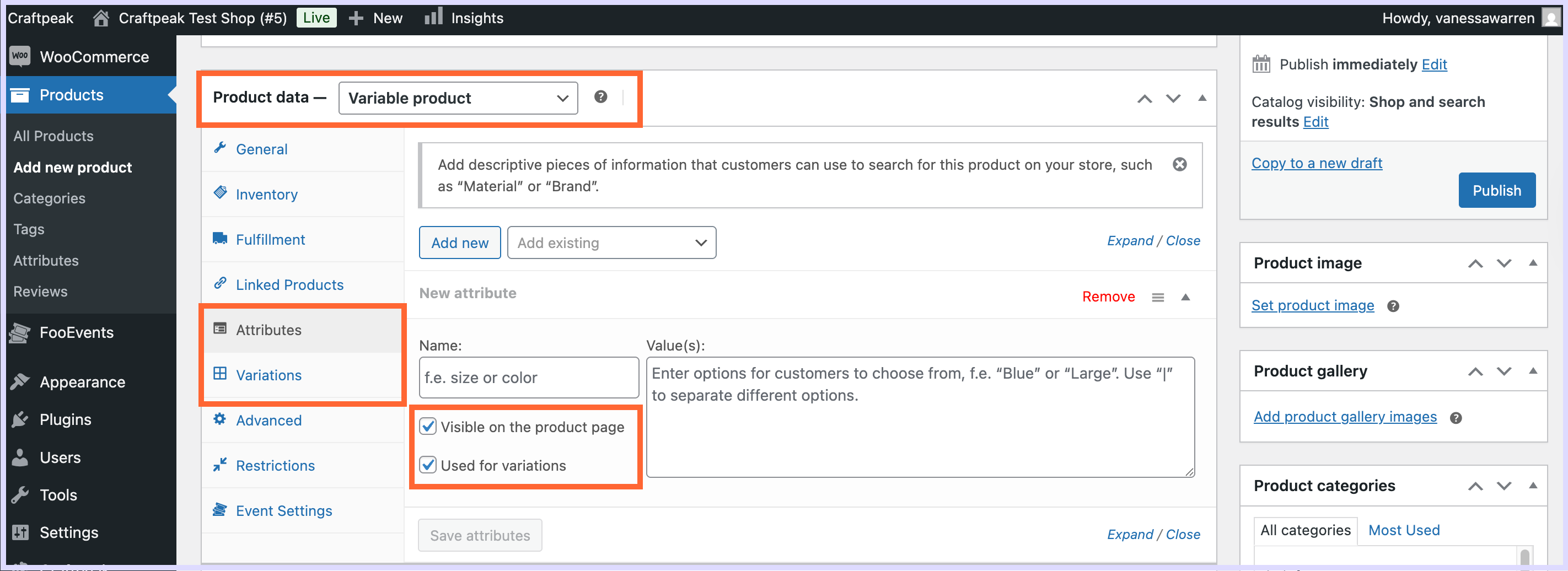
Task: Collapse the New attribute section triangle
Action: click(1185, 297)
